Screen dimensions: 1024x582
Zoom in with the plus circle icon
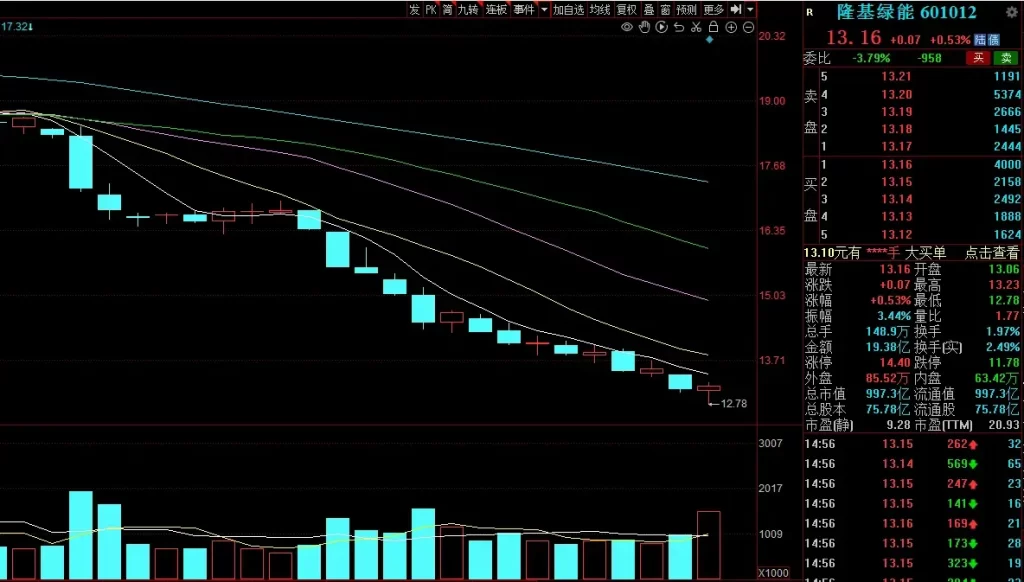(731, 27)
